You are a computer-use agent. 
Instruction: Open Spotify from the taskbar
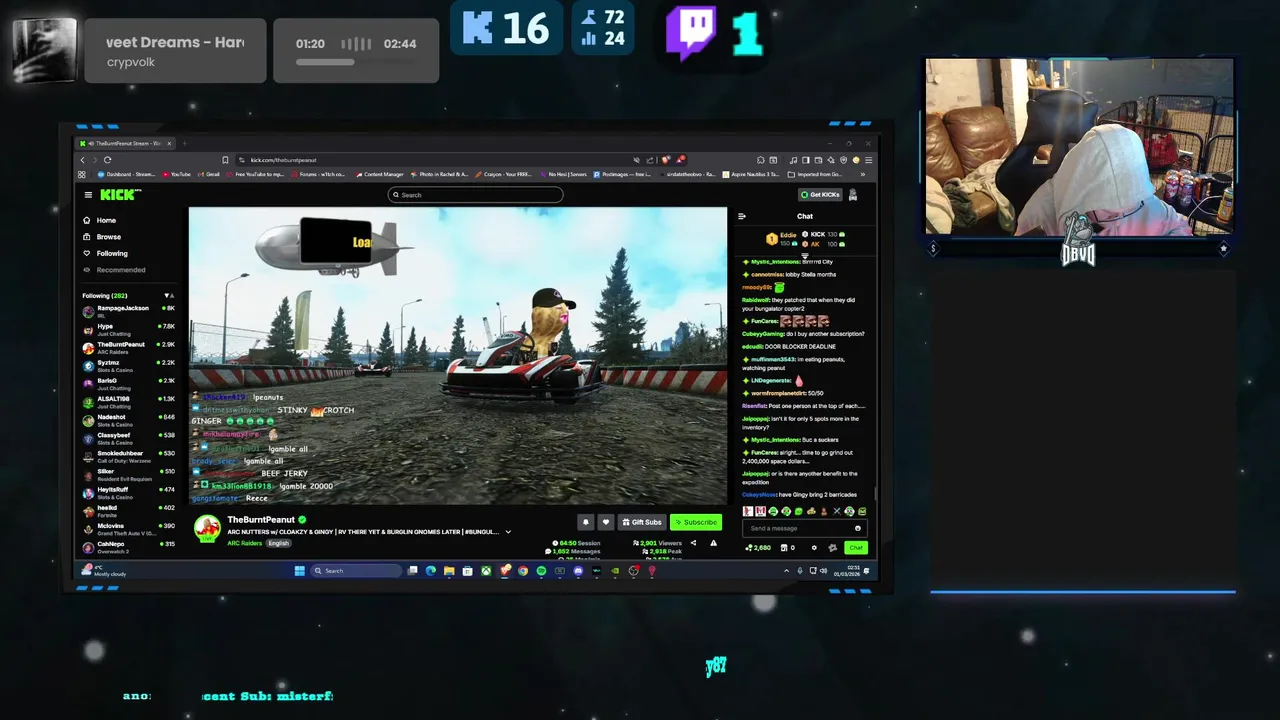[x=541, y=571]
